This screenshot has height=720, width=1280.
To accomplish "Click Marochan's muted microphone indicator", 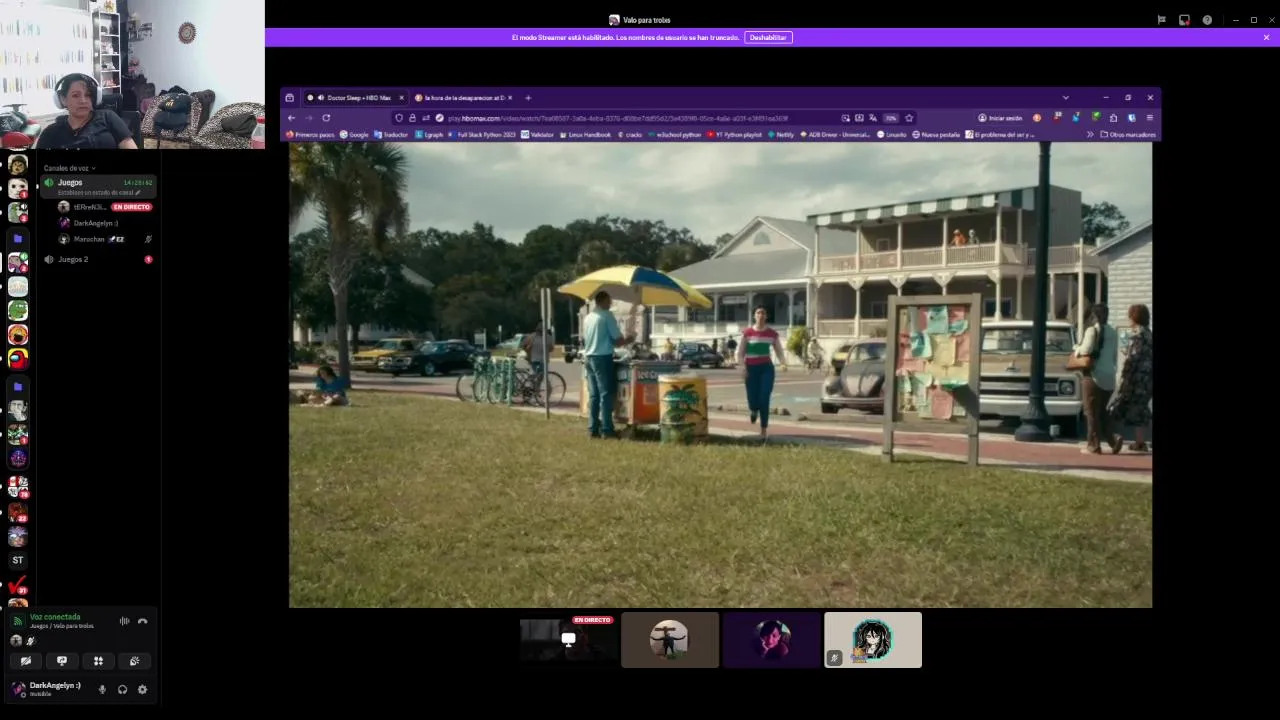I will (148, 239).
